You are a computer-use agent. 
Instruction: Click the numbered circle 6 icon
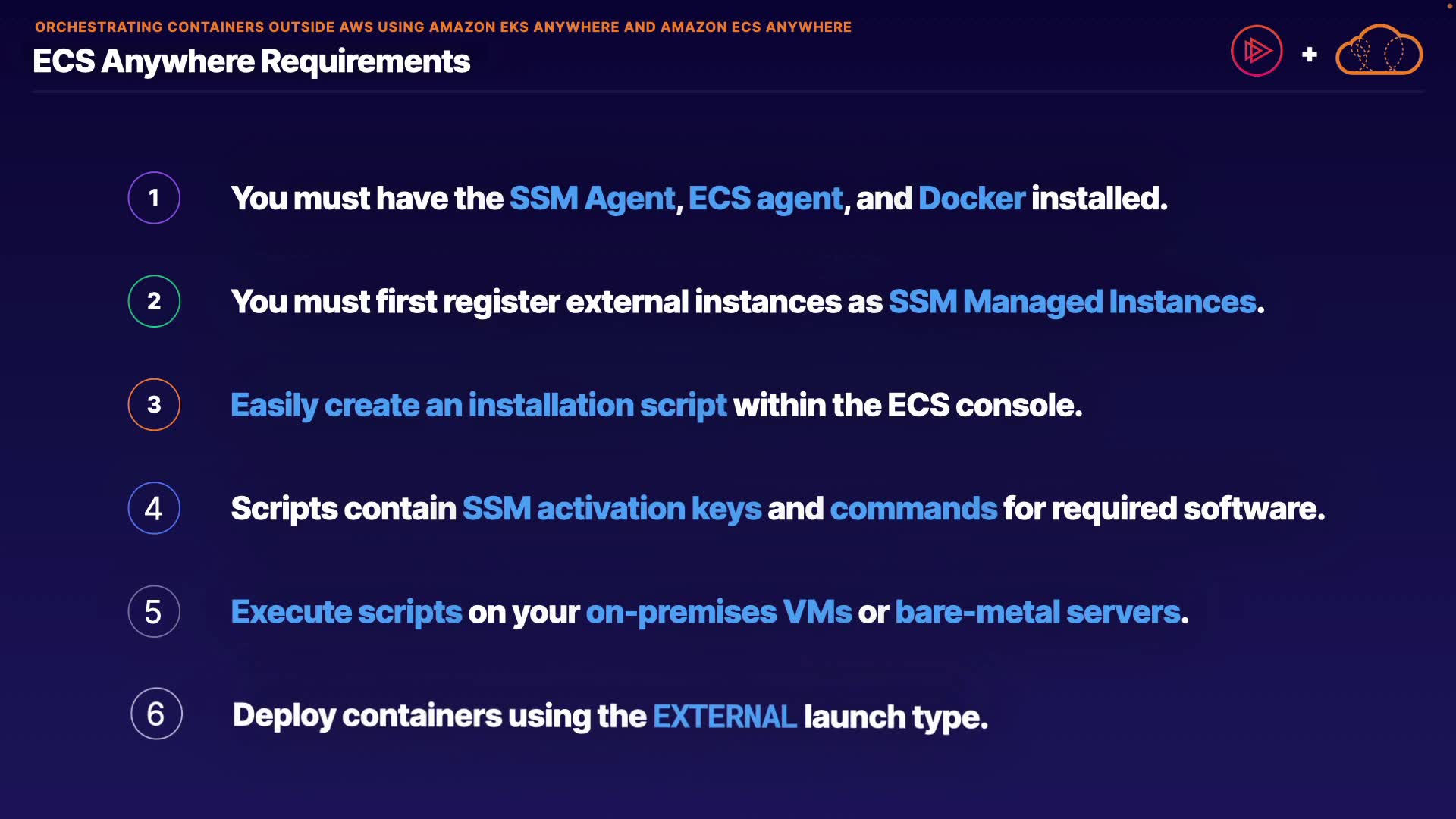156,714
